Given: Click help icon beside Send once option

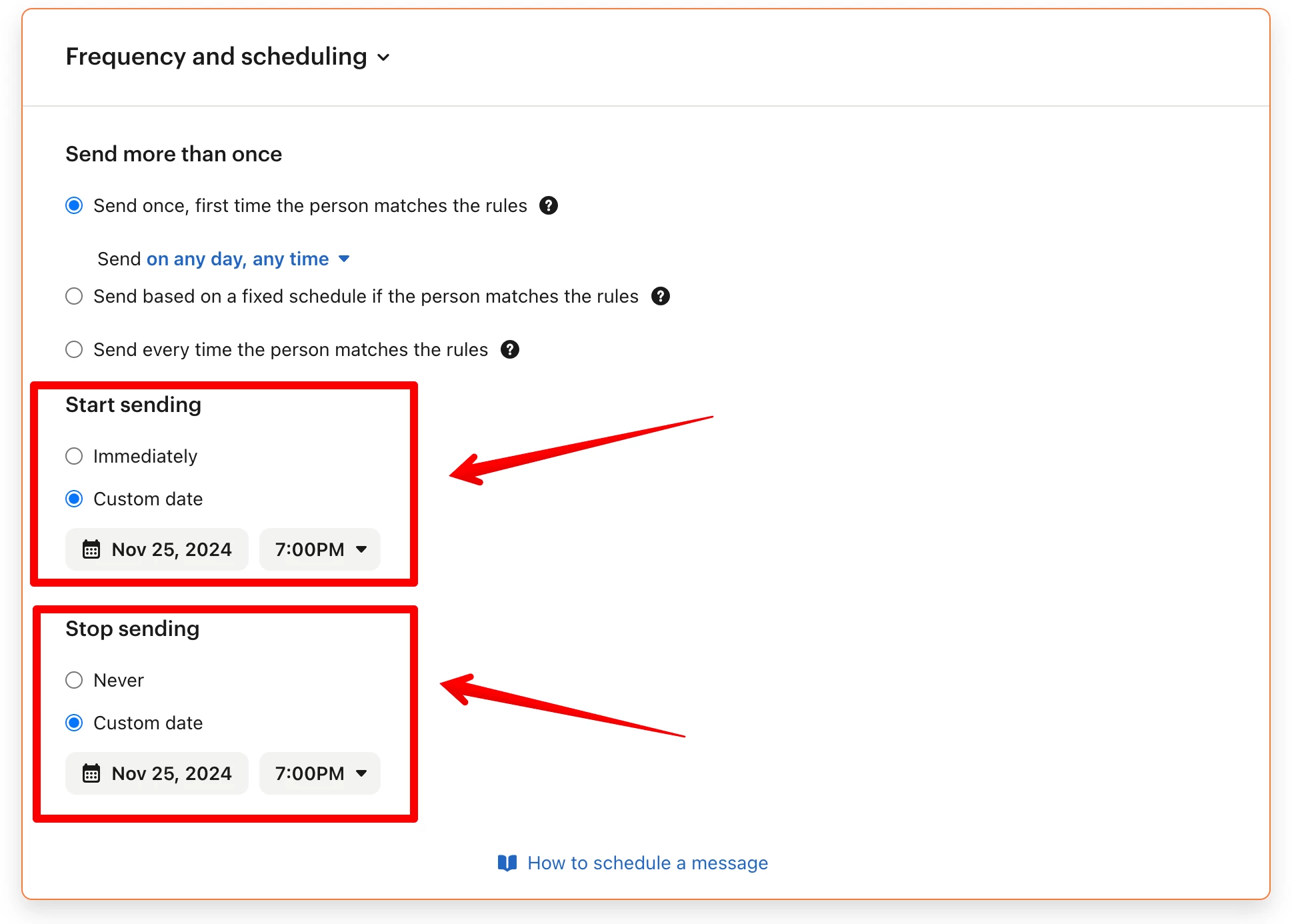Looking at the screenshot, I should point(549,205).
